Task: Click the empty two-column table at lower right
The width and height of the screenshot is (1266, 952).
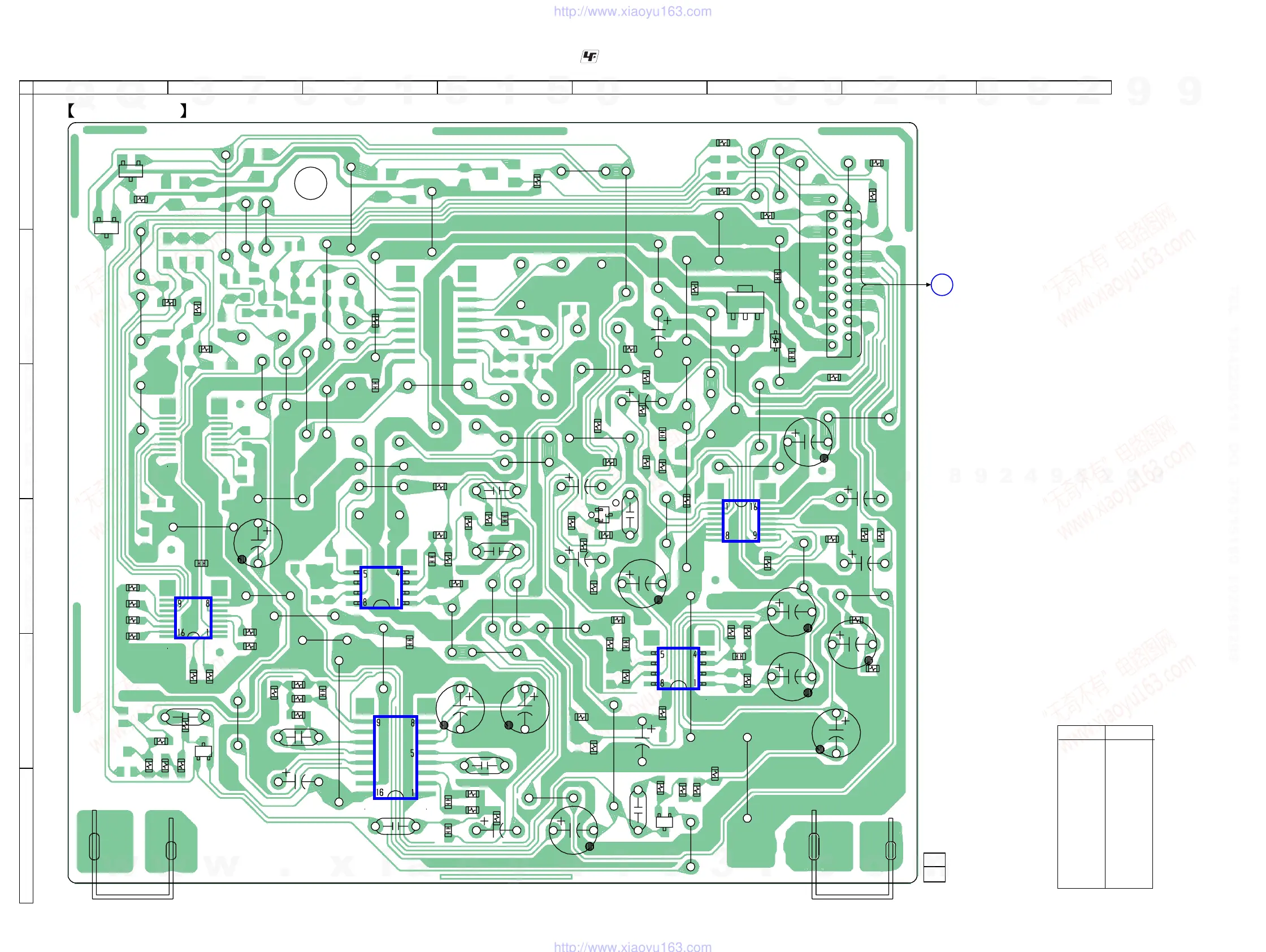Action: [1104, 807]
